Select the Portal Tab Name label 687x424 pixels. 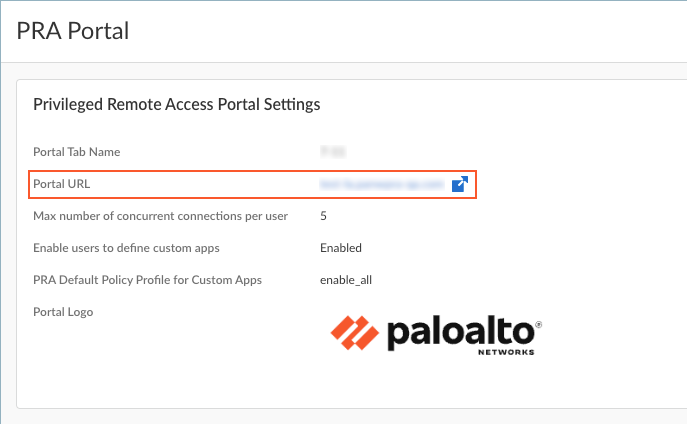[76, 152]
